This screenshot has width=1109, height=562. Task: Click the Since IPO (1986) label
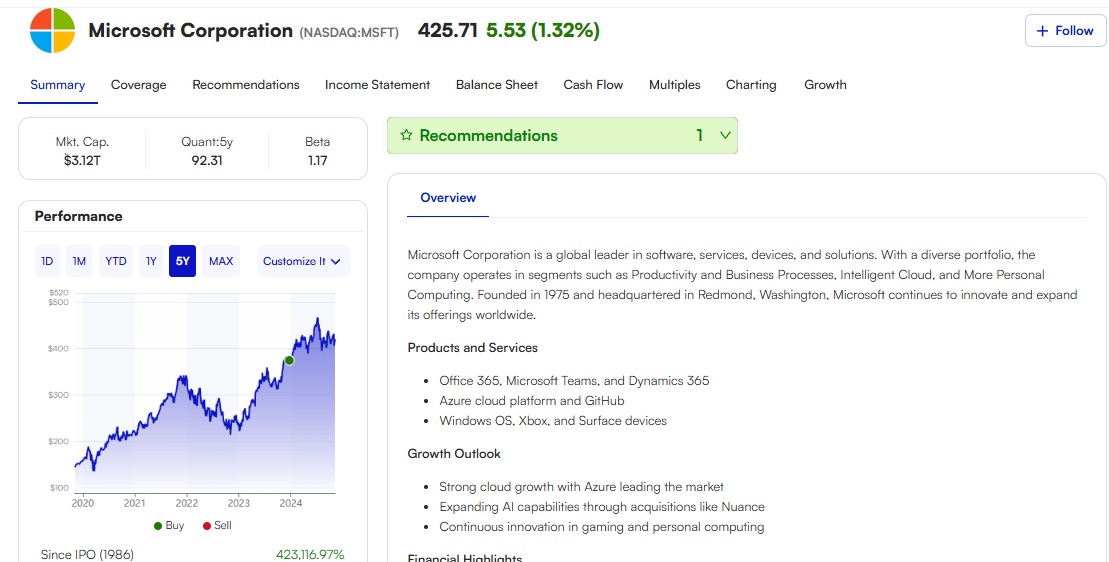click(87, 554)
